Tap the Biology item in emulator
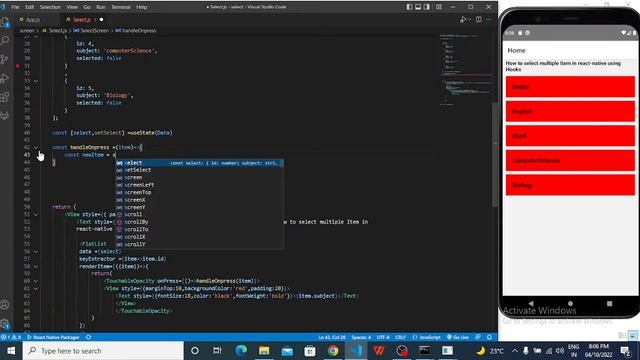Screen dimensions: 640x360 570,185
